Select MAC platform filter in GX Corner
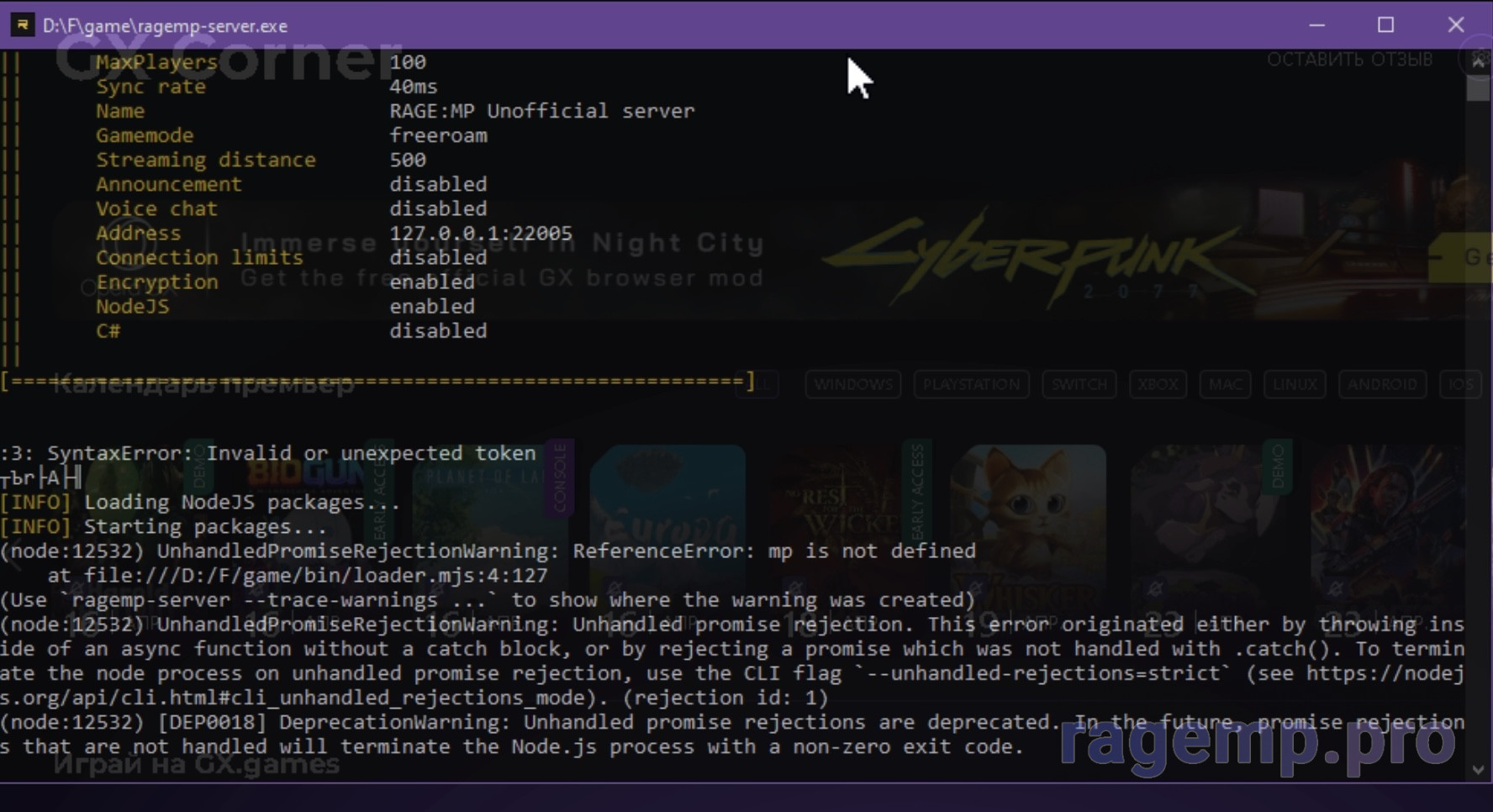This screenshot has height=812, width=1493. click(x=1225, y=384)
